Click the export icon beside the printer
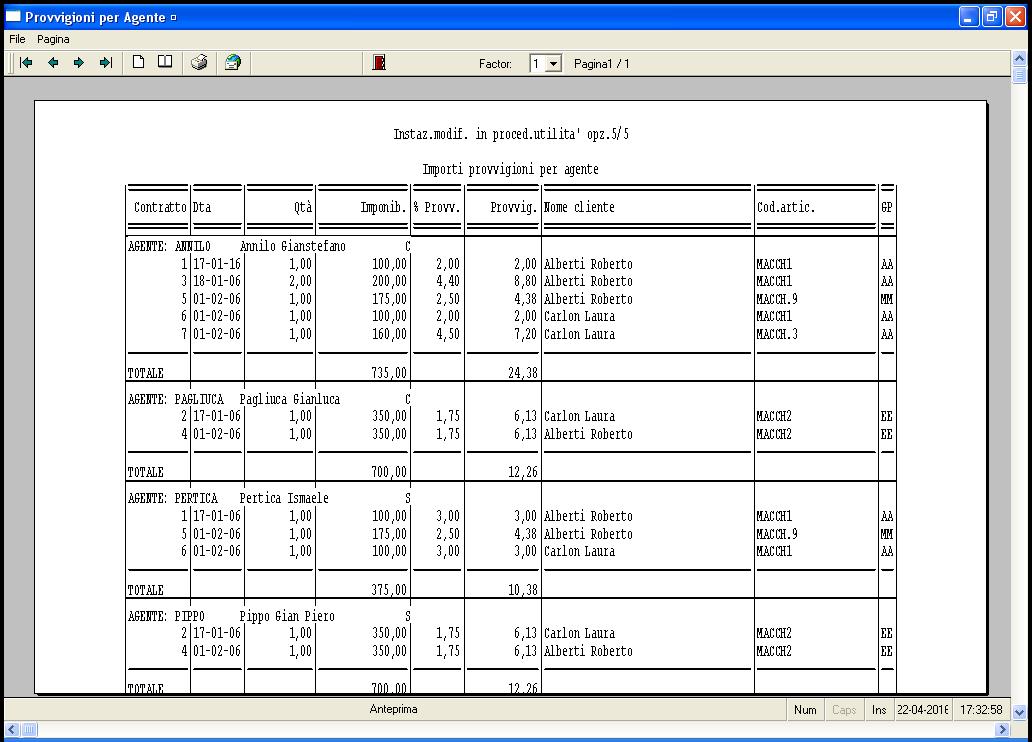Viewport: 1032px width, 742px height. click(x=233, y=63)
